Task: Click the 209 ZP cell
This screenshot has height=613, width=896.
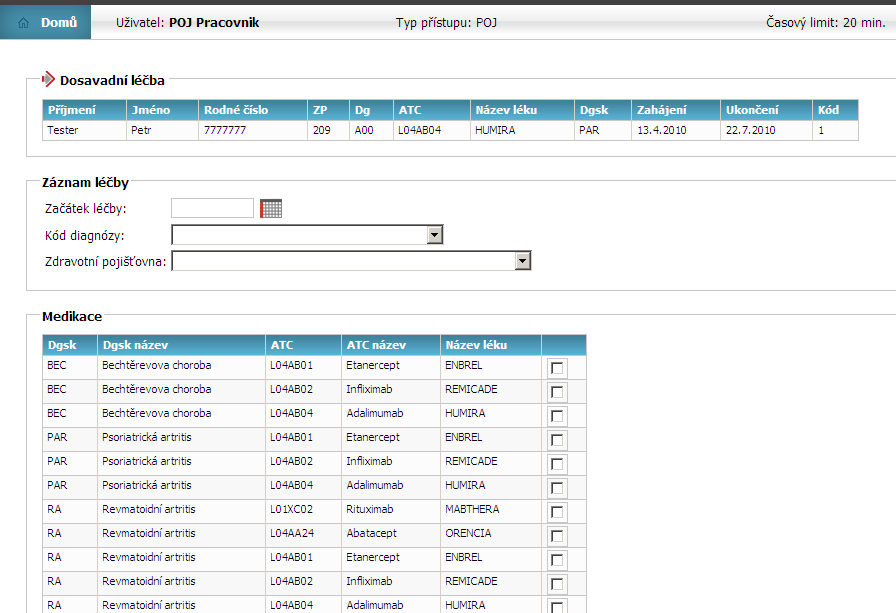Action: [329, 130]
